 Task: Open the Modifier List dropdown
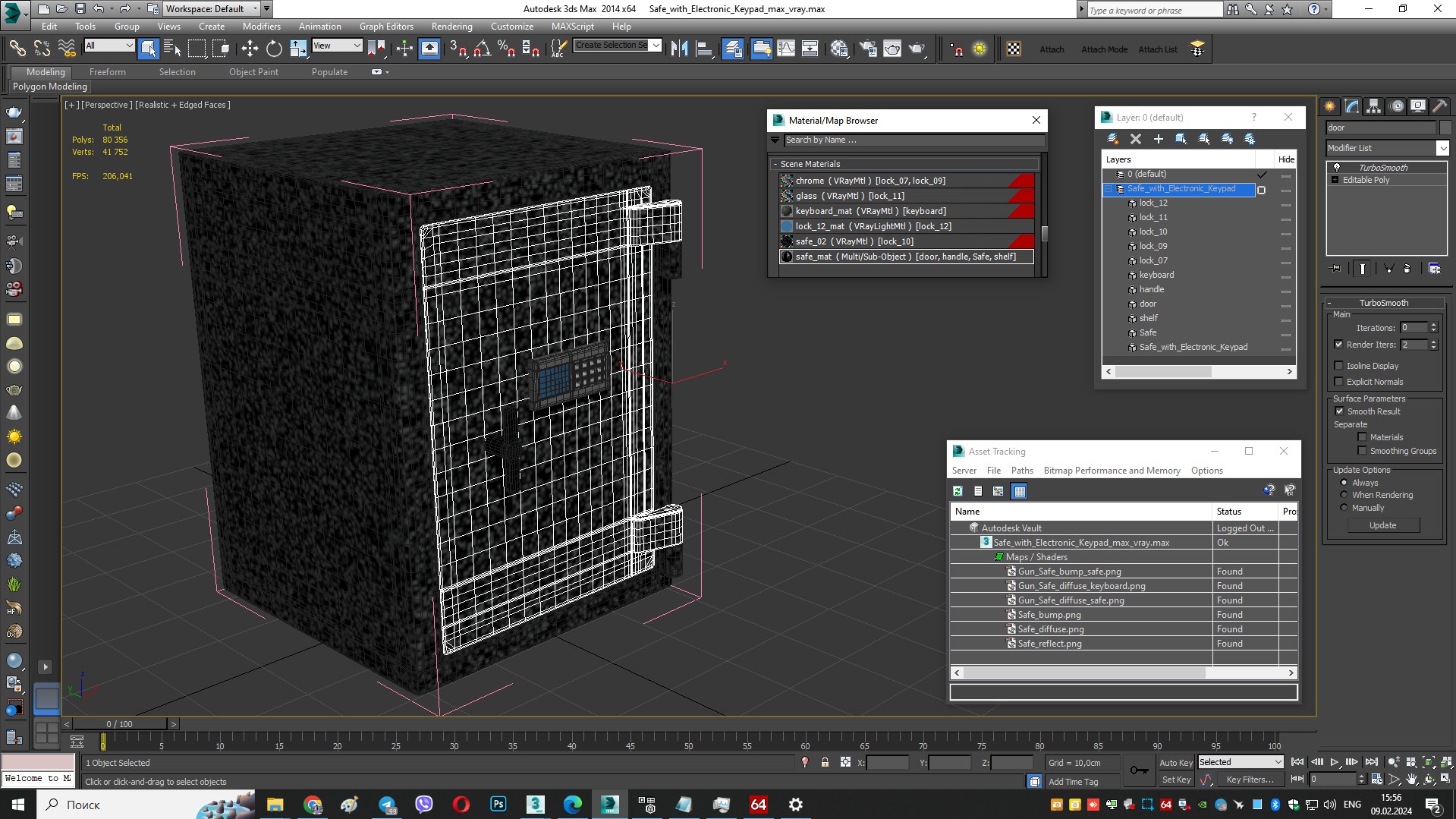coord(1442,148)
